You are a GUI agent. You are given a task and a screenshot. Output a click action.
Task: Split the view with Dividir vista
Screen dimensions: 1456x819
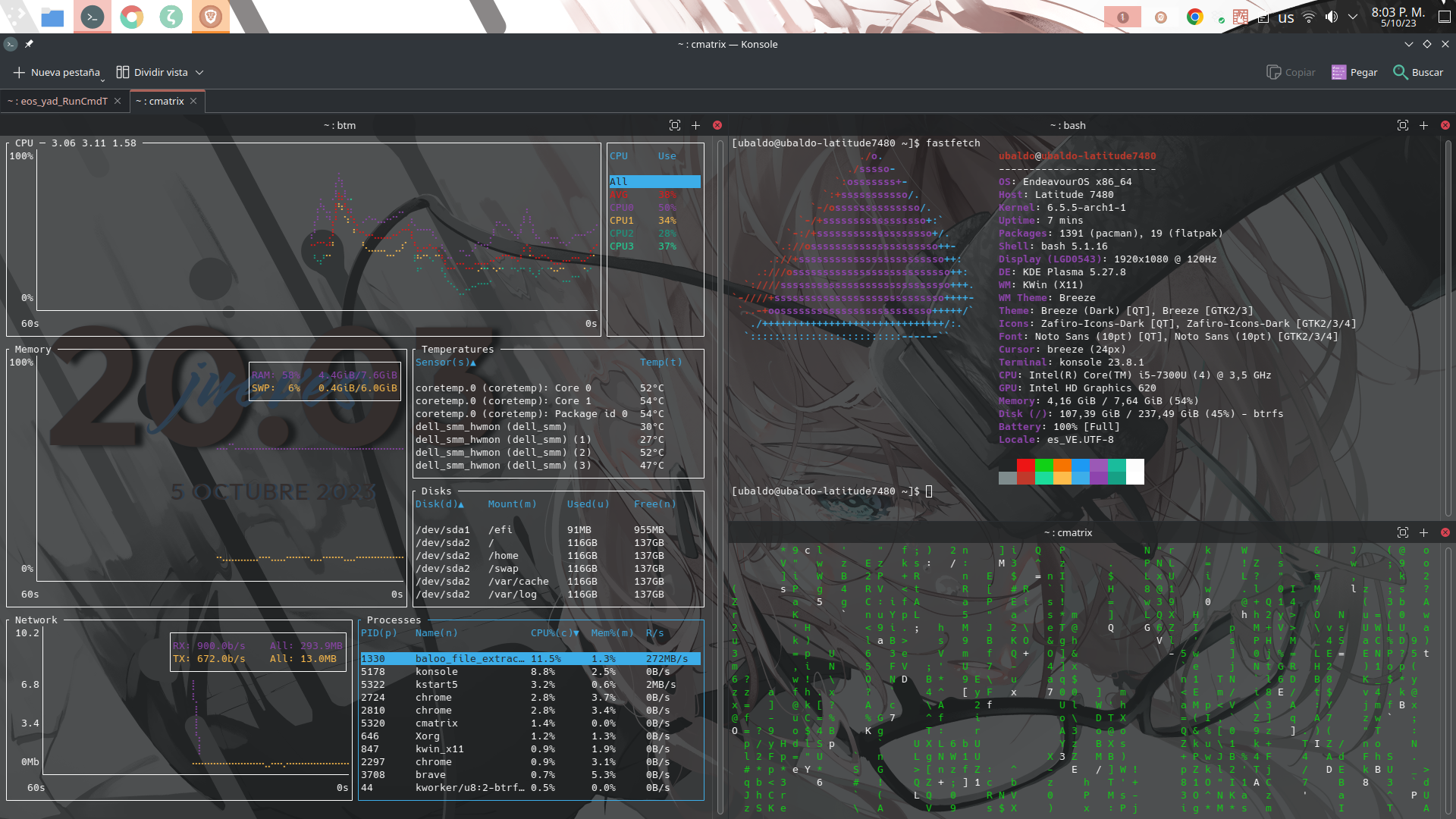152,72
